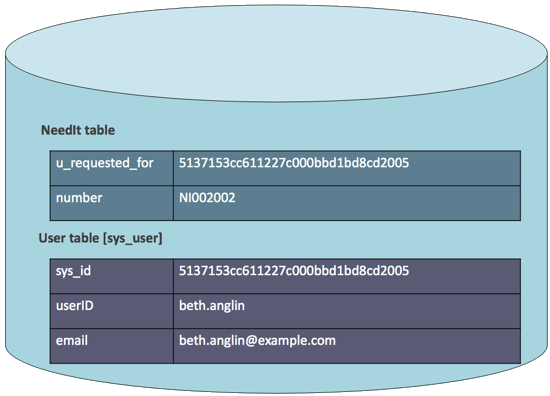Click the beth.anglin@example.com email value
The height and width of the screenshot is (396, 550).
257,341
